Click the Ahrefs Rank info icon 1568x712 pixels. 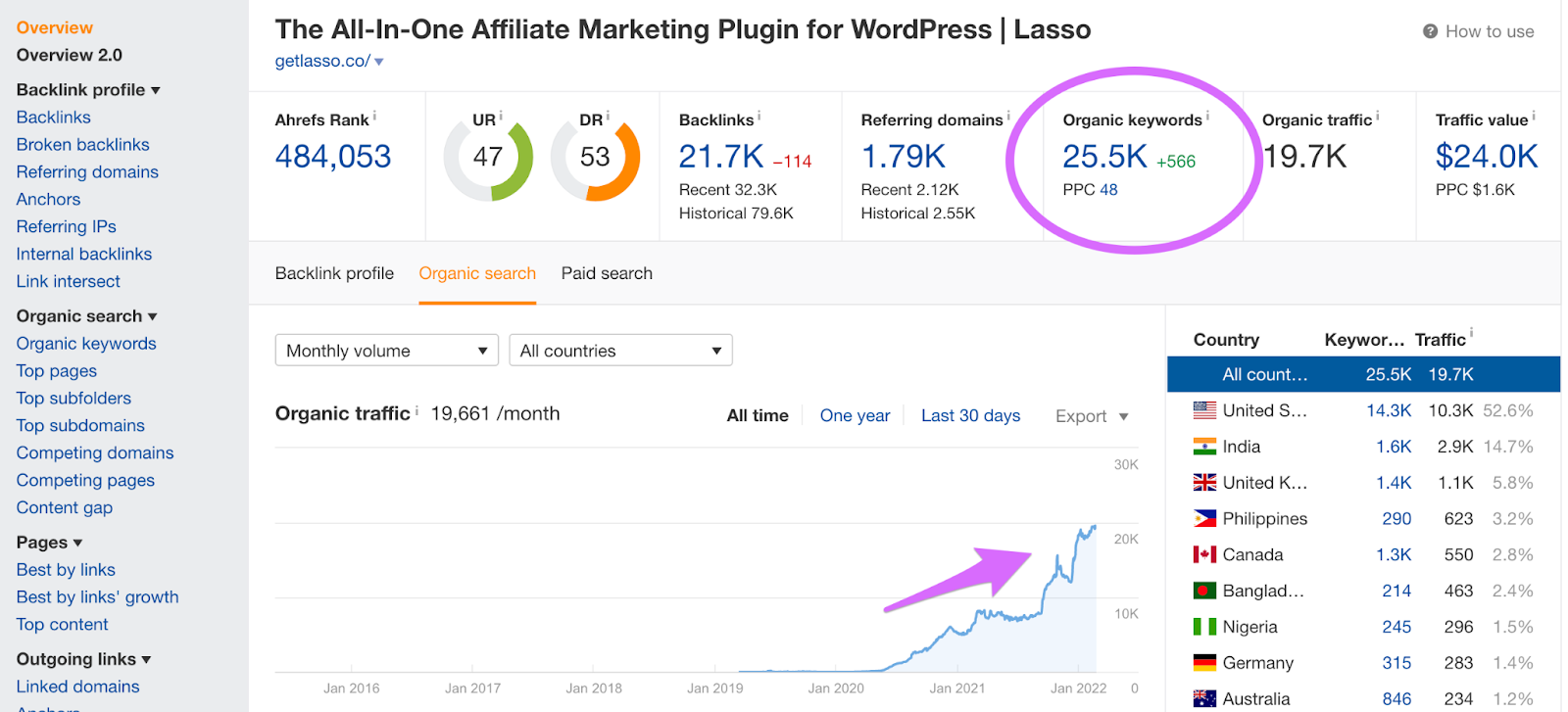[x=374, y=116]
